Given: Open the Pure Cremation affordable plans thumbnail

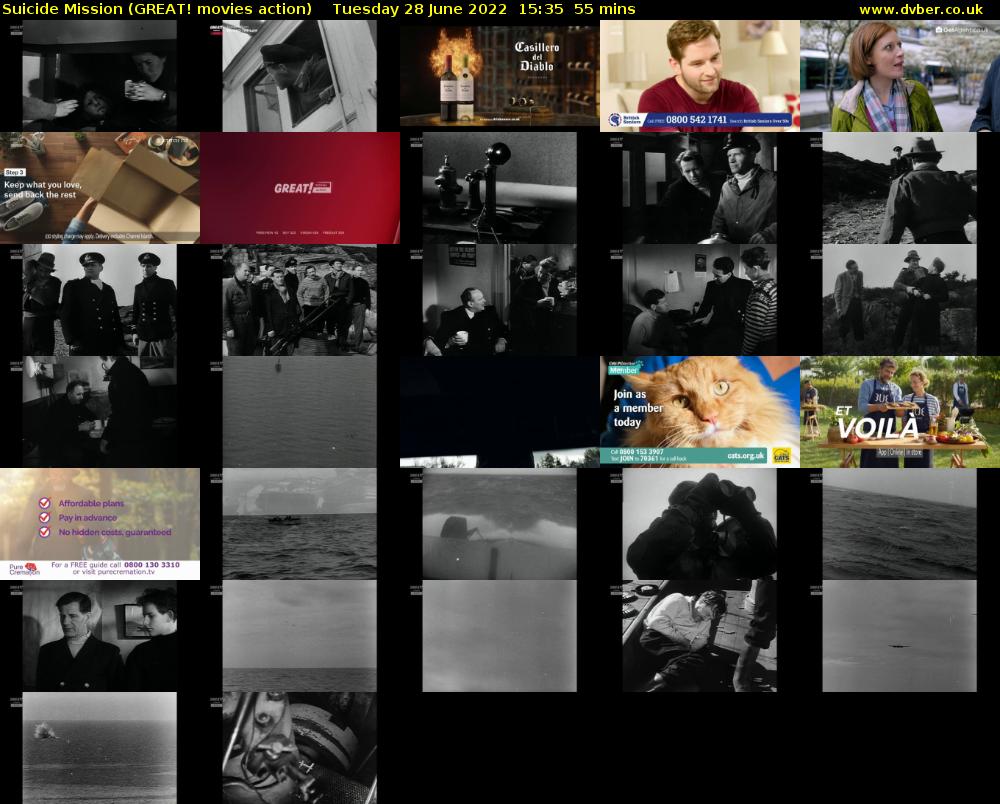Looking at the screenshot, I should 99,524.
